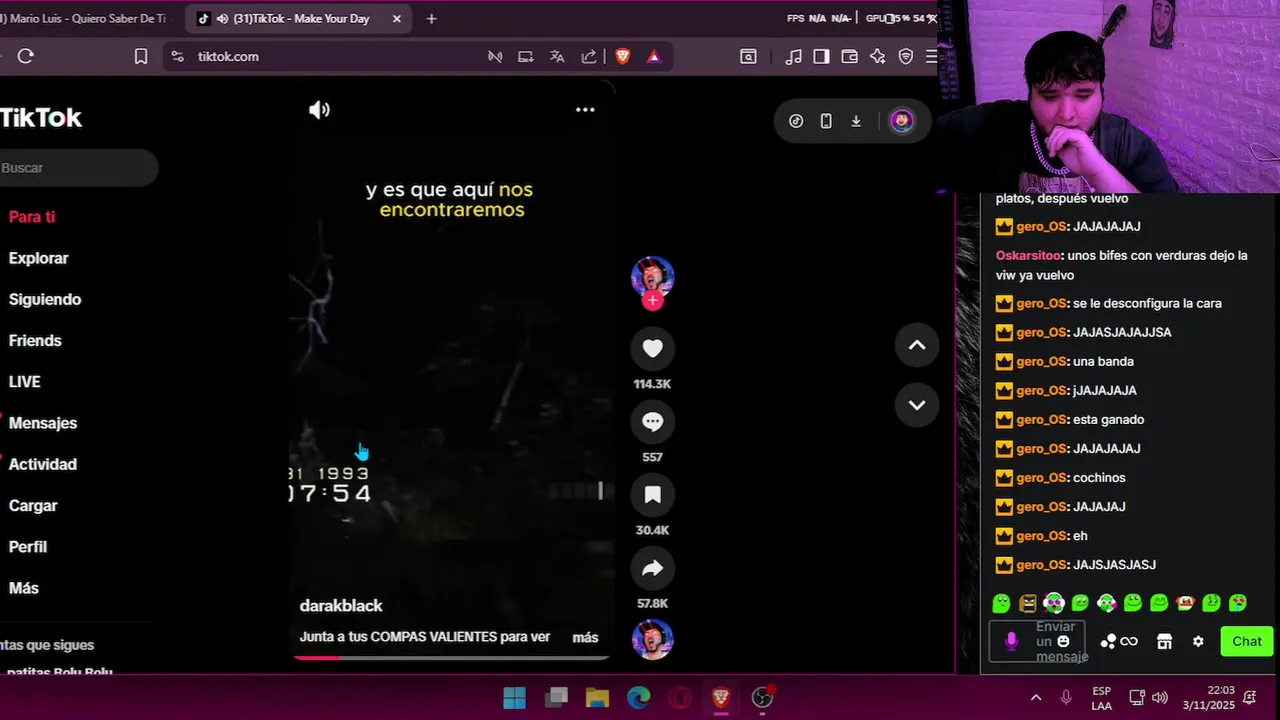Open the Brave VPN shield icon
This screenshot has height=720, width=1280.
coord(906,57)
